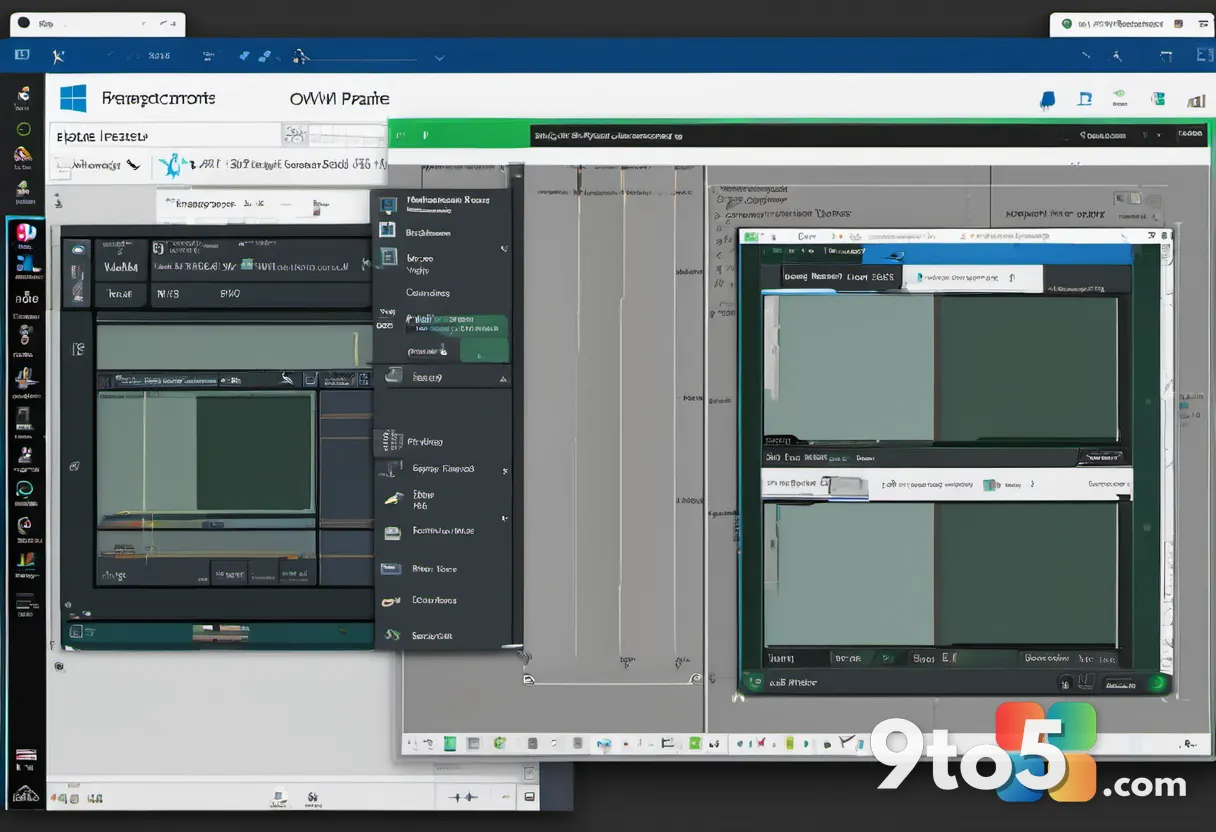
Task: Click the blue bucket icon in header
Action: click(1047, 99)
